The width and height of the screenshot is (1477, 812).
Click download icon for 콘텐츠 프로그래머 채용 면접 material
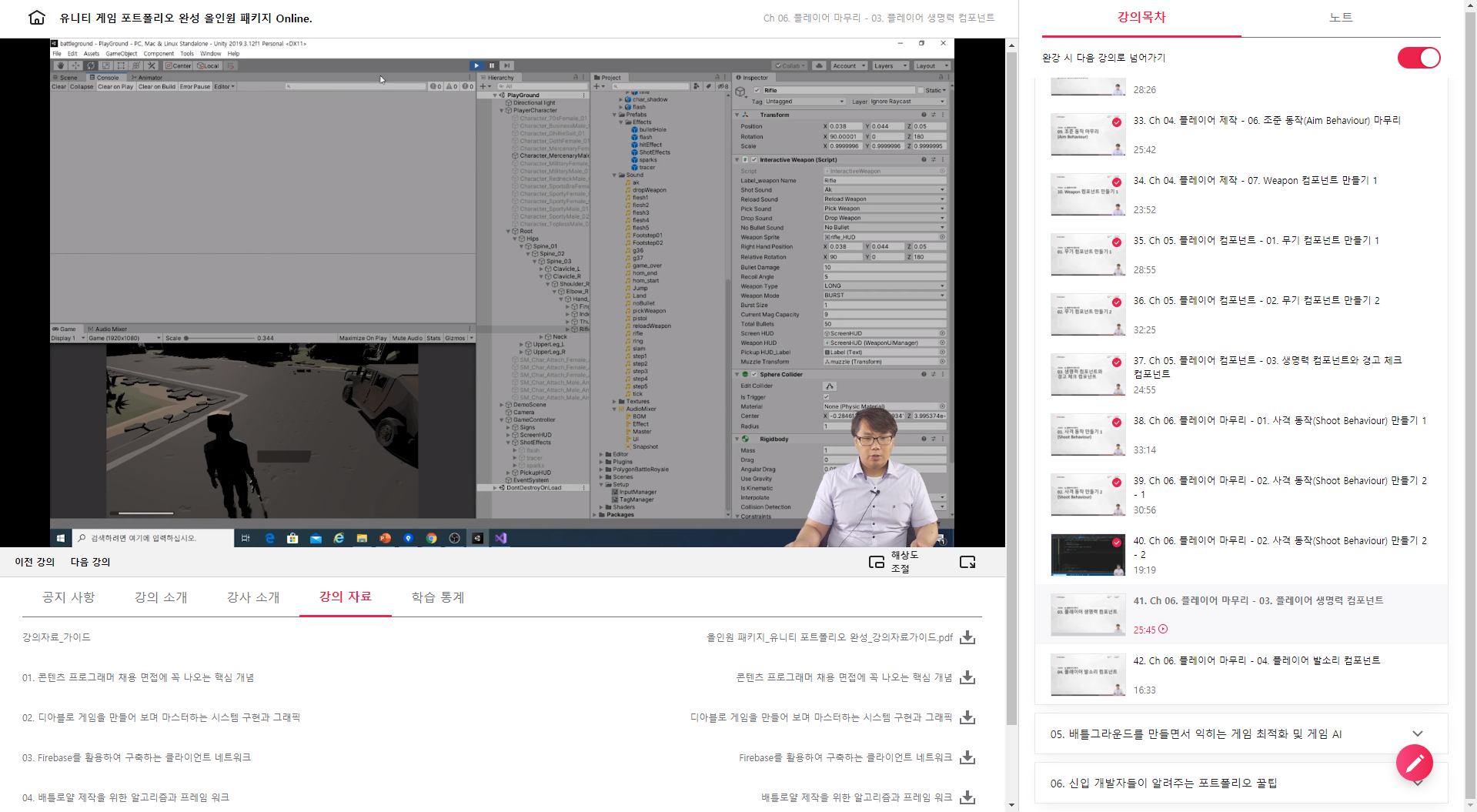(967, 677)
